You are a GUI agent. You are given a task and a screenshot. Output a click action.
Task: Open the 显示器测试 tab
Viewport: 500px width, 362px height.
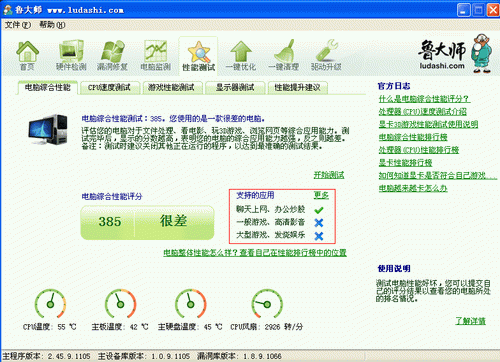coord(235,88)
